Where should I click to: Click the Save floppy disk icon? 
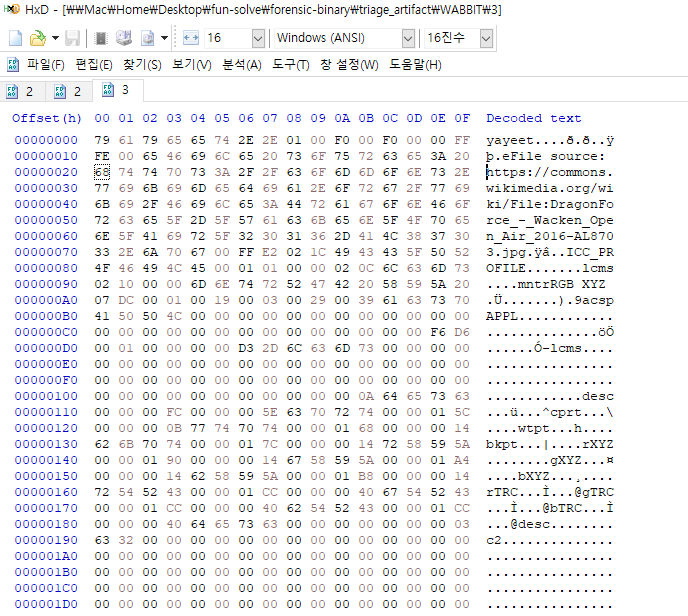pos(72,38)
